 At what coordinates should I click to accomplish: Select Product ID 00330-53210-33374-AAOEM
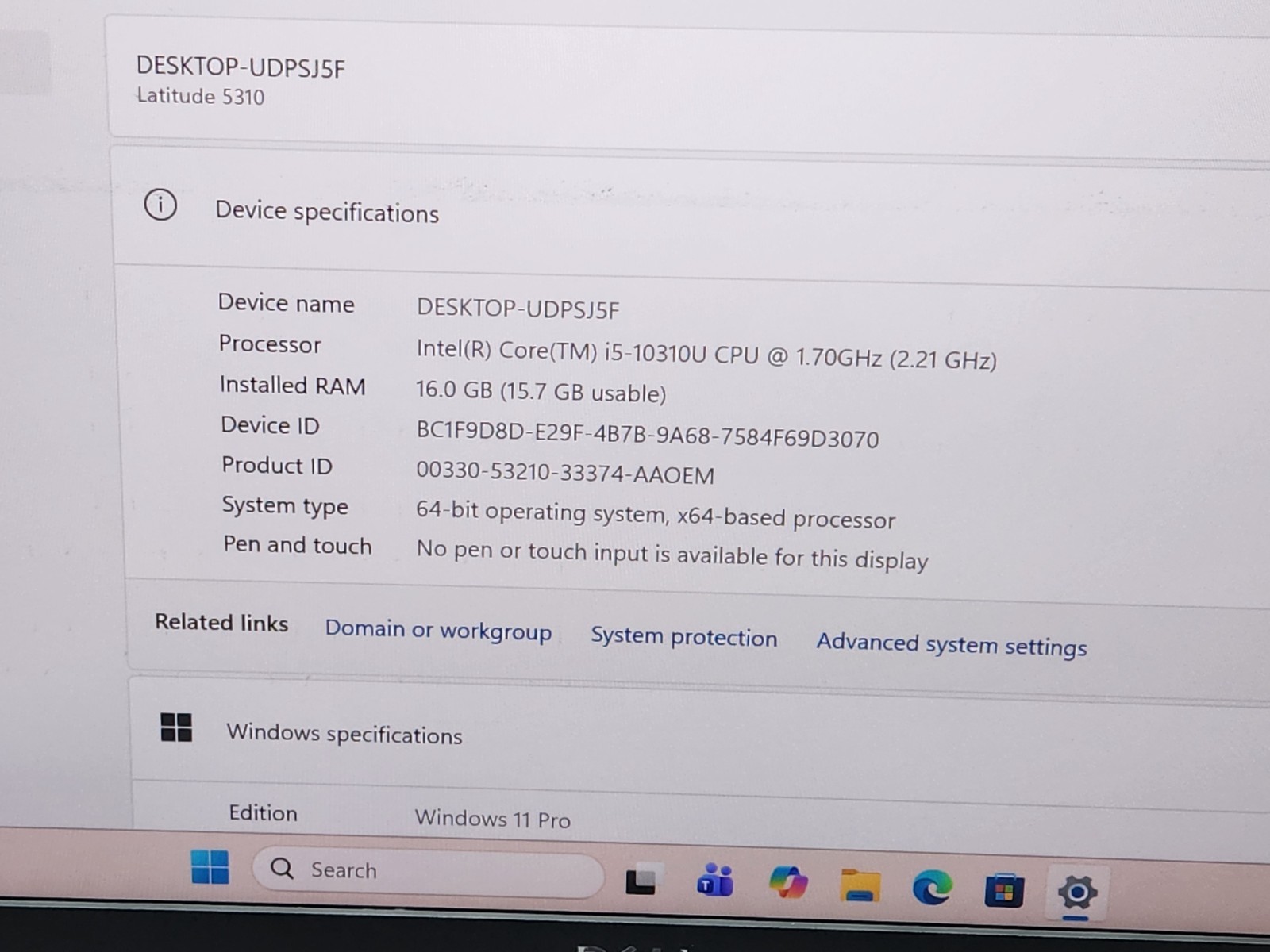click(565, 473)
